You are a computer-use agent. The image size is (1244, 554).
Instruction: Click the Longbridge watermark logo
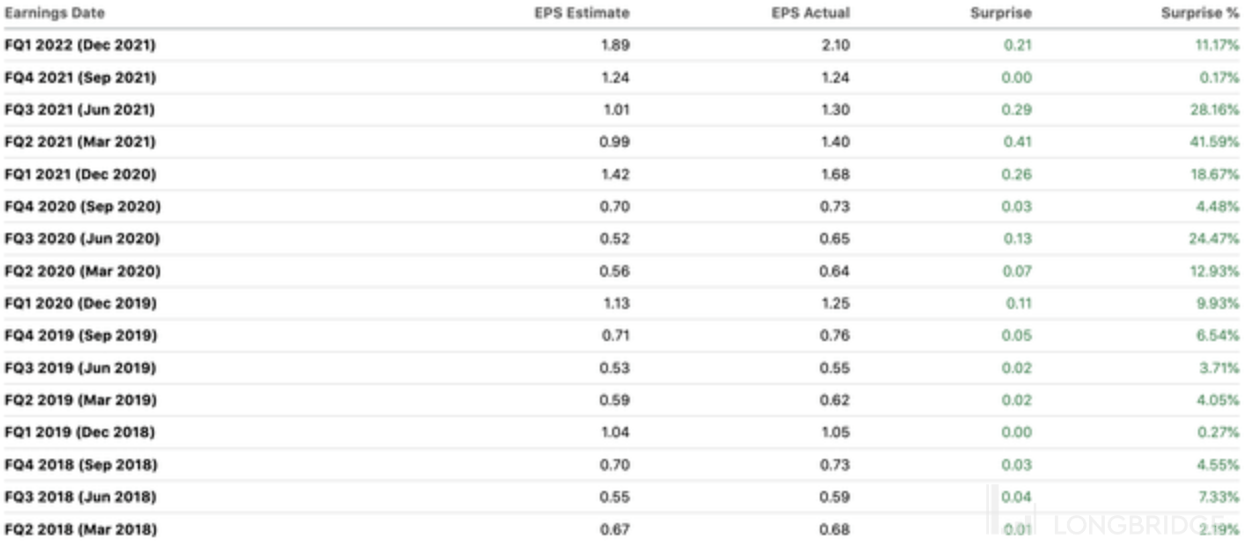pyautogui.click(x=1110, y=522)
